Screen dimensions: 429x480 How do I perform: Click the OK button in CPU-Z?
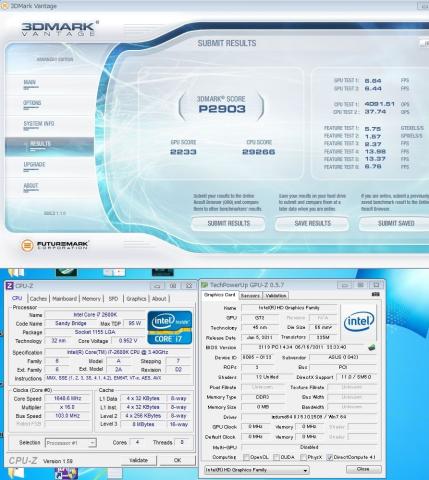coord(177,460)
